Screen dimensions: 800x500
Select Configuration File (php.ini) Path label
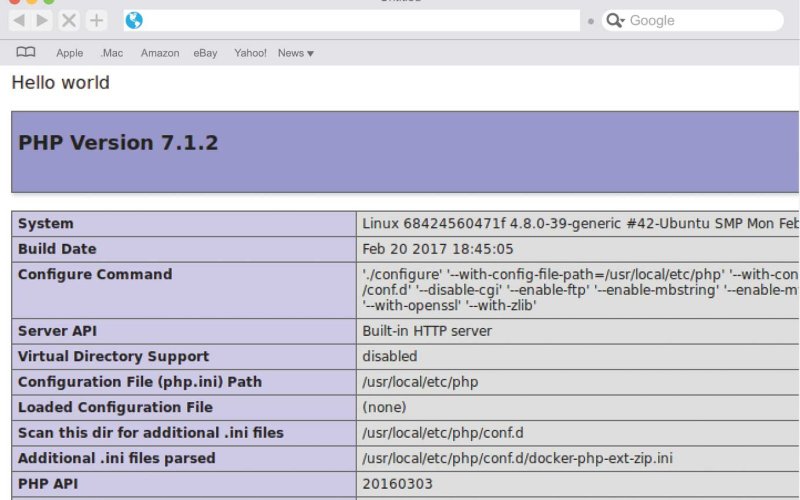point(140,382)
